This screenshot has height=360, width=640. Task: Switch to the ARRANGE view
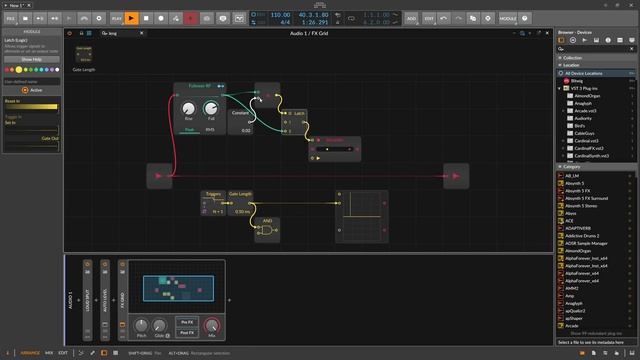point(30,353)
